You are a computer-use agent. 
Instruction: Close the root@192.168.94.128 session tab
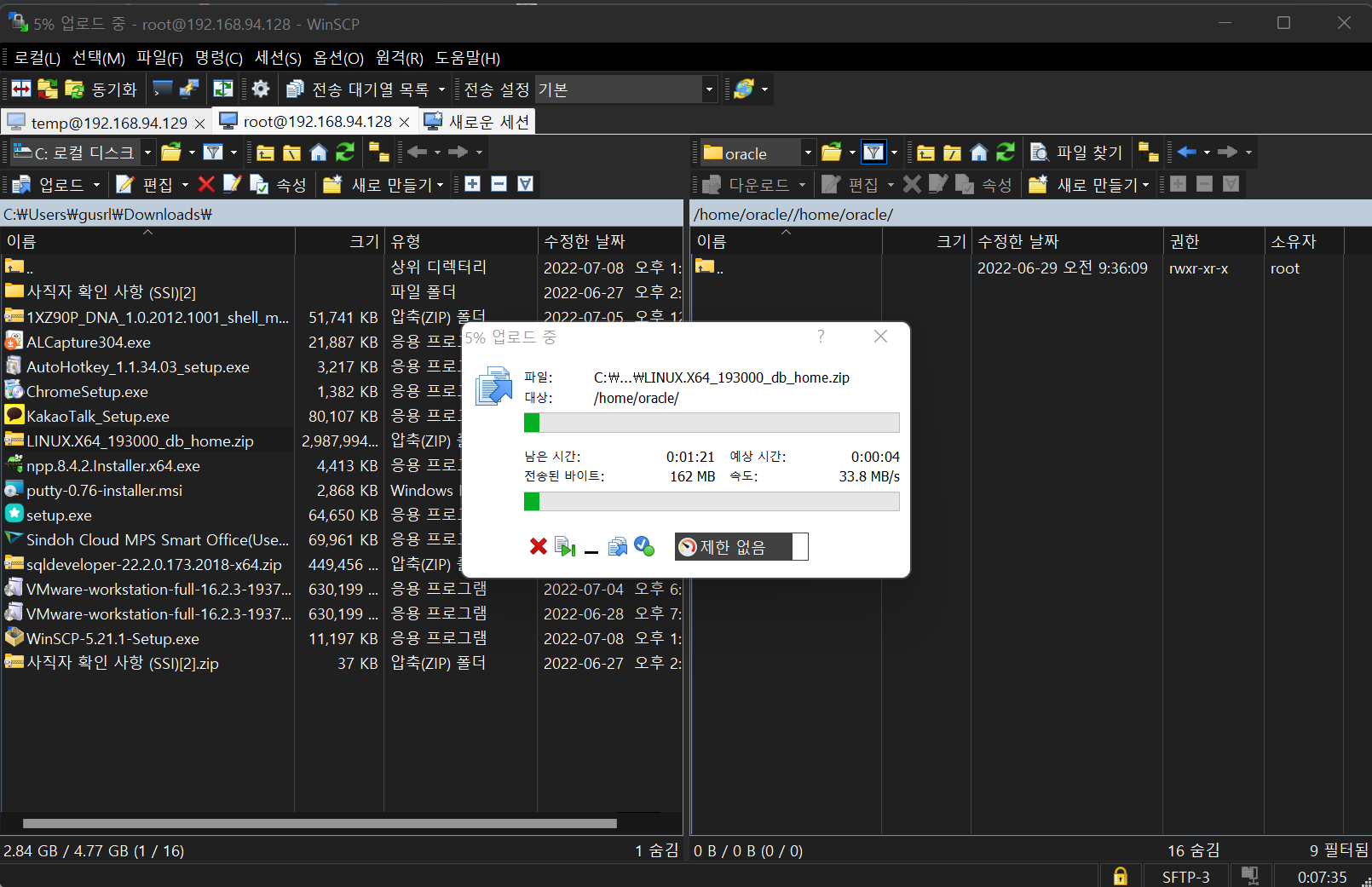click(405, 123)
